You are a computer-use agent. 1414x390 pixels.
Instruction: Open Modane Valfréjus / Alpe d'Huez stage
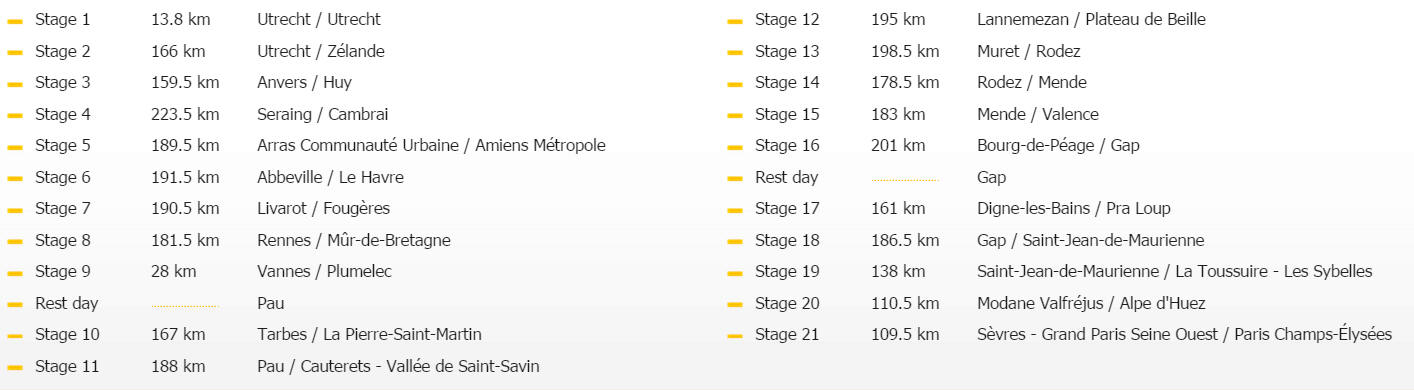tap(1091, 303)
